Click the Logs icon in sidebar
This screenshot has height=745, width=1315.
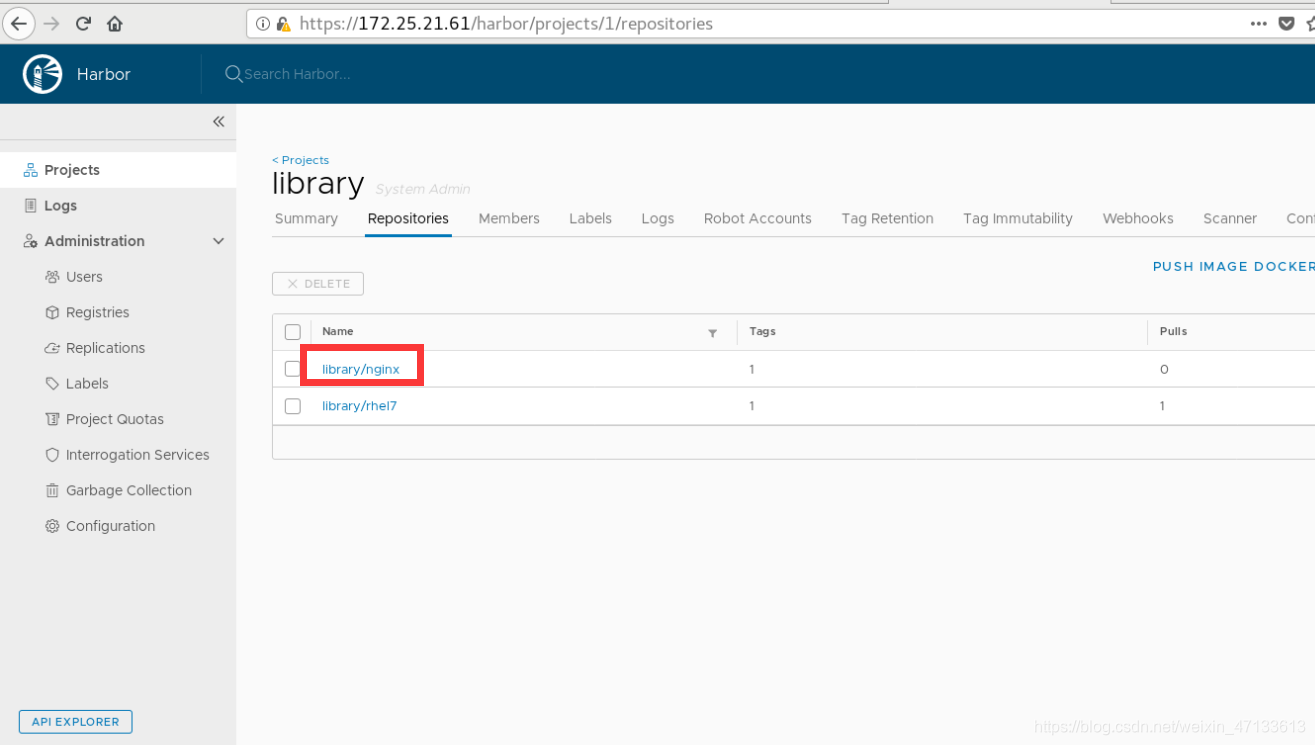point(31,205)
